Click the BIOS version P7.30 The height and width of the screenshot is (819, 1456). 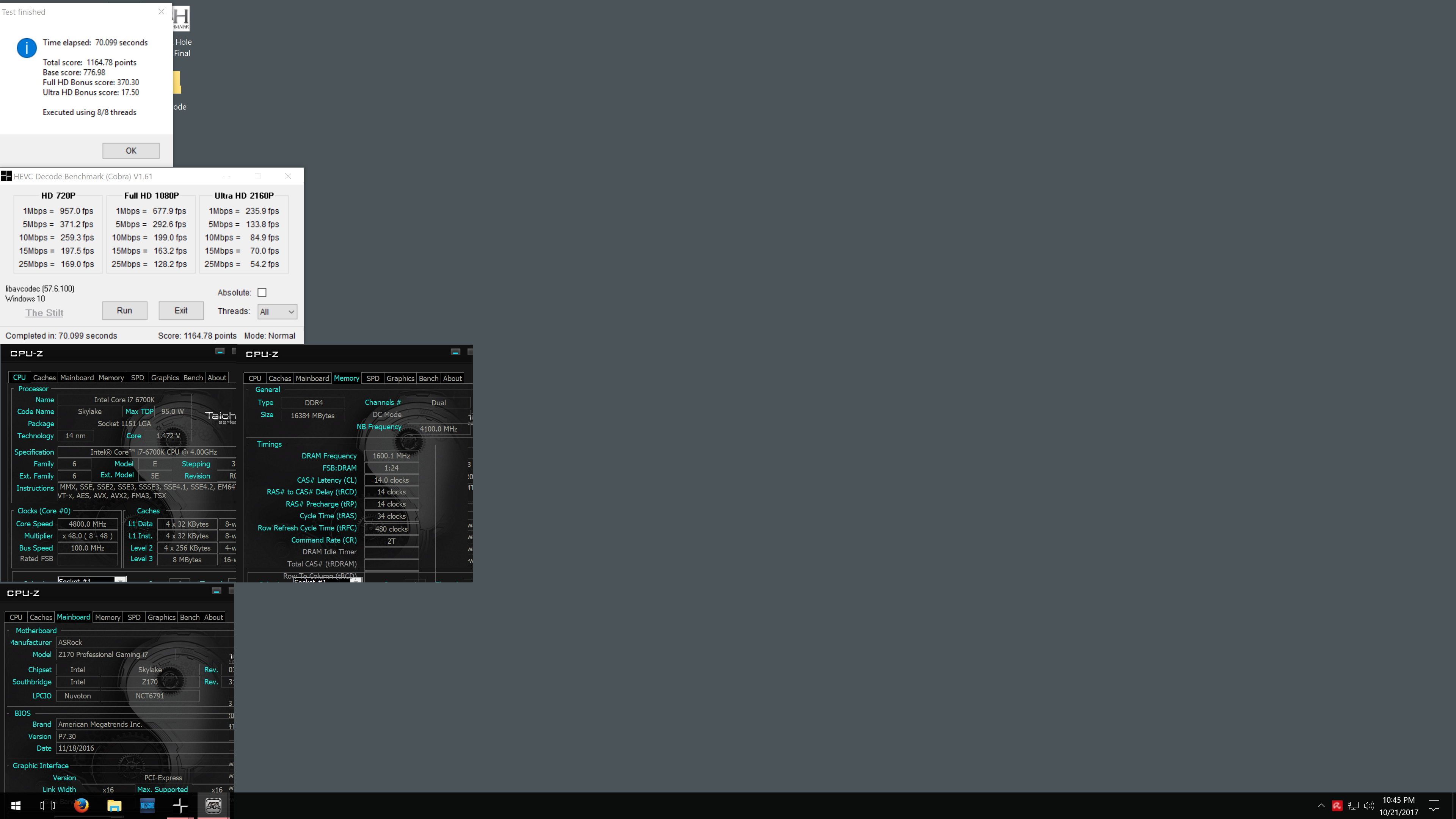[x=144, y=736]
